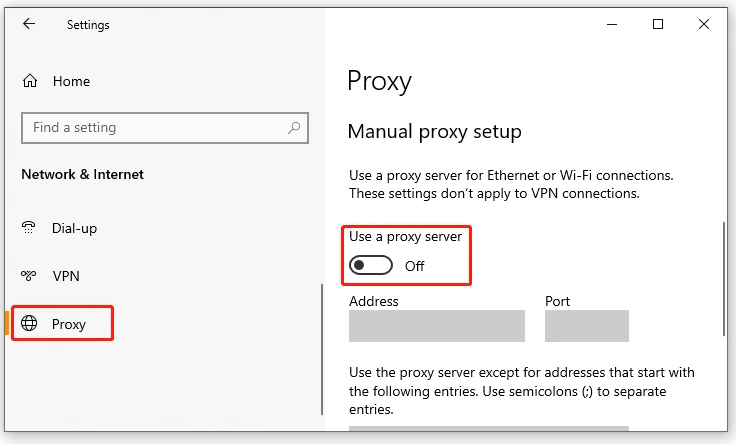Click the Dial-up connection icon
The width and height of the screenshot is (736, 444).
30,228
